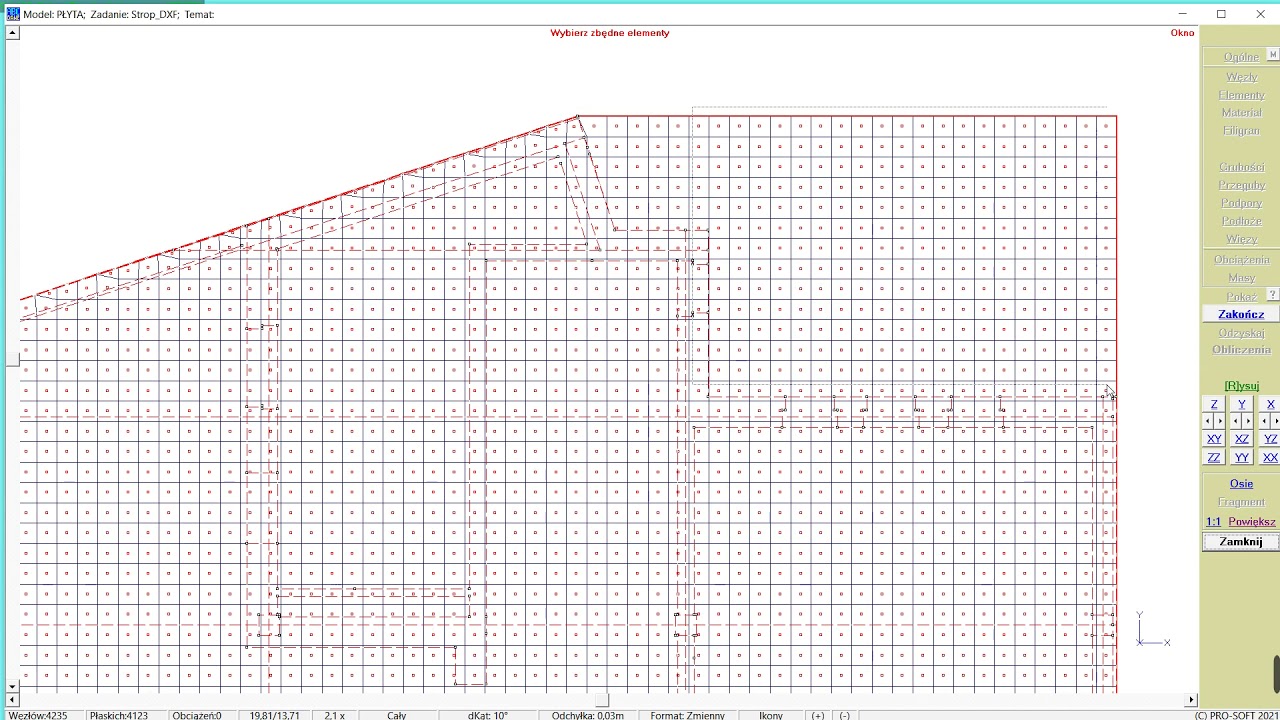Click the horizontal scroll right arrow
1280x720 pixels.
(1190, 700)
